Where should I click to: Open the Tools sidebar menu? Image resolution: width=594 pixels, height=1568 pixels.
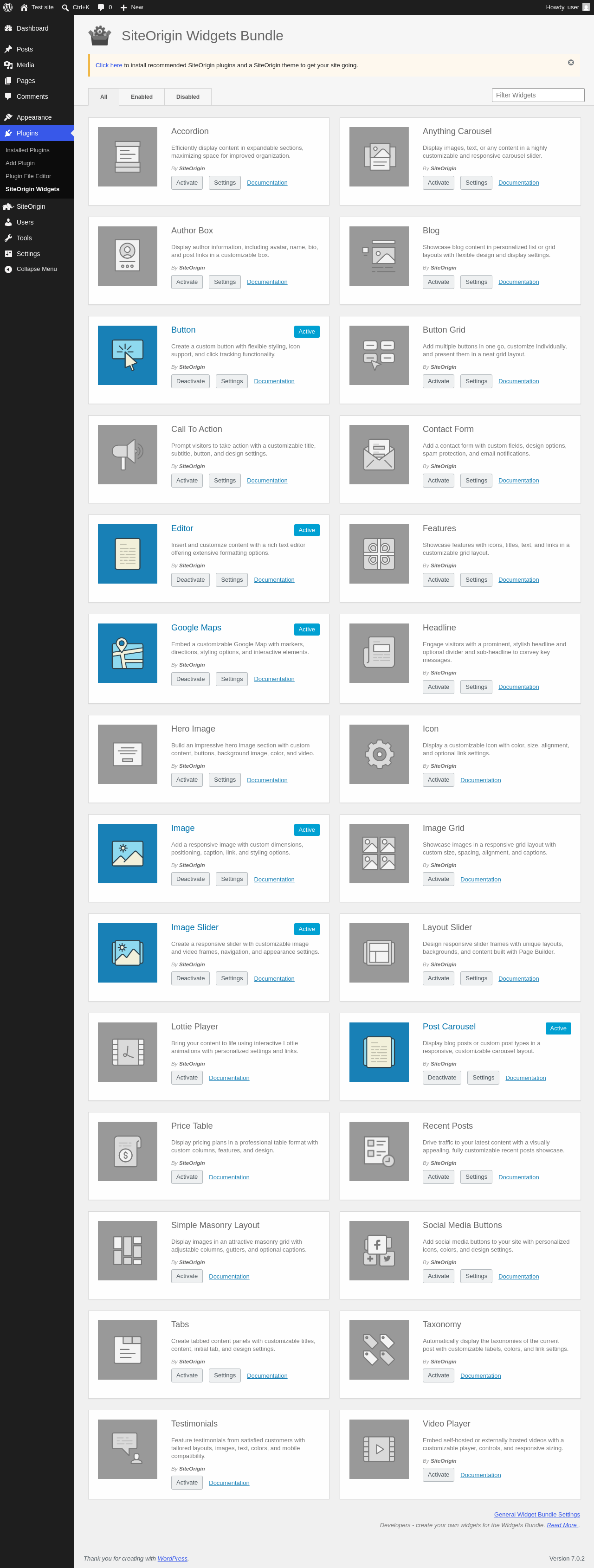click(x=37, y=238)
